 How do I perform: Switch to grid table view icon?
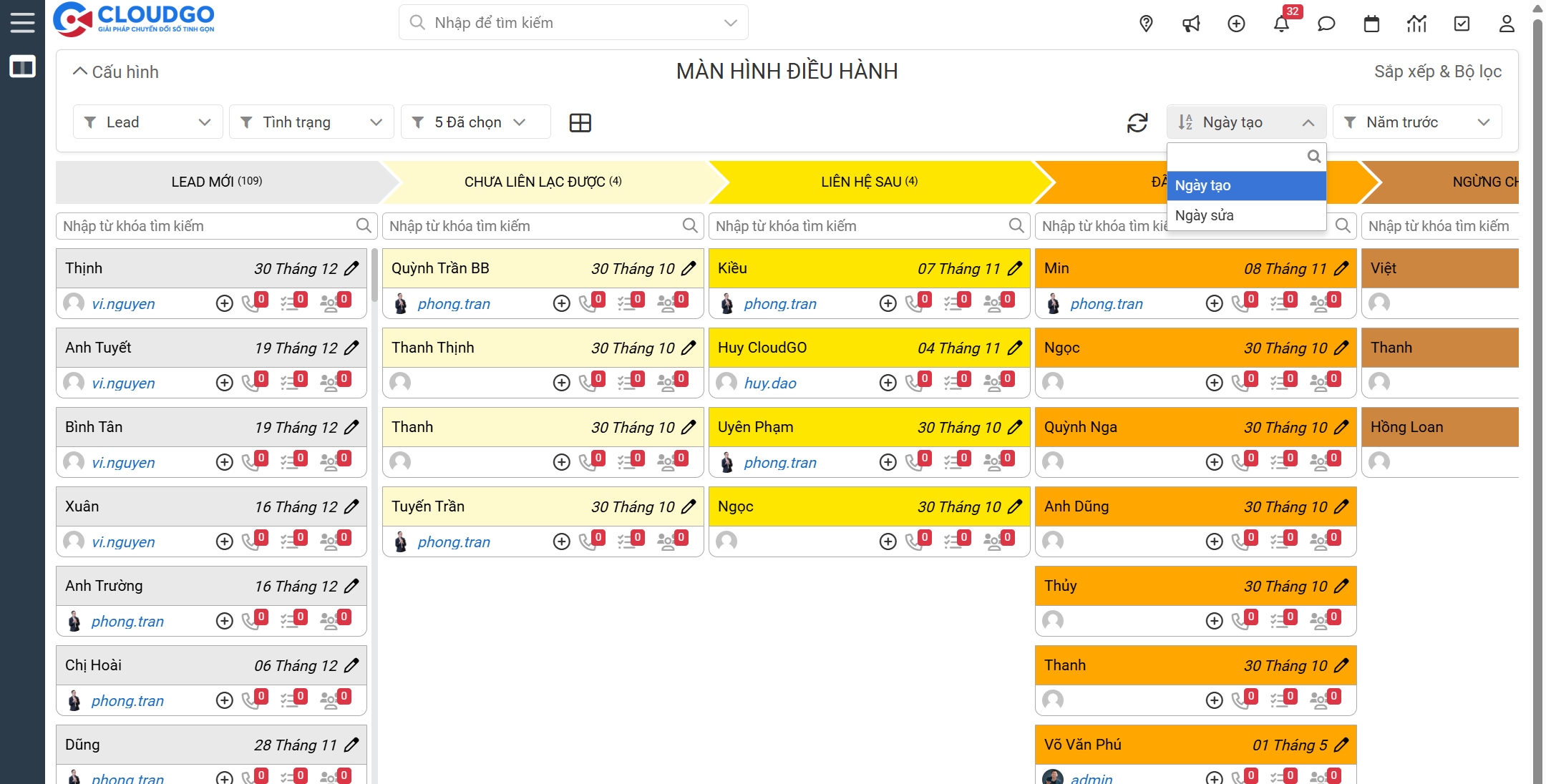pyautogui.click(x=580, y=122)
